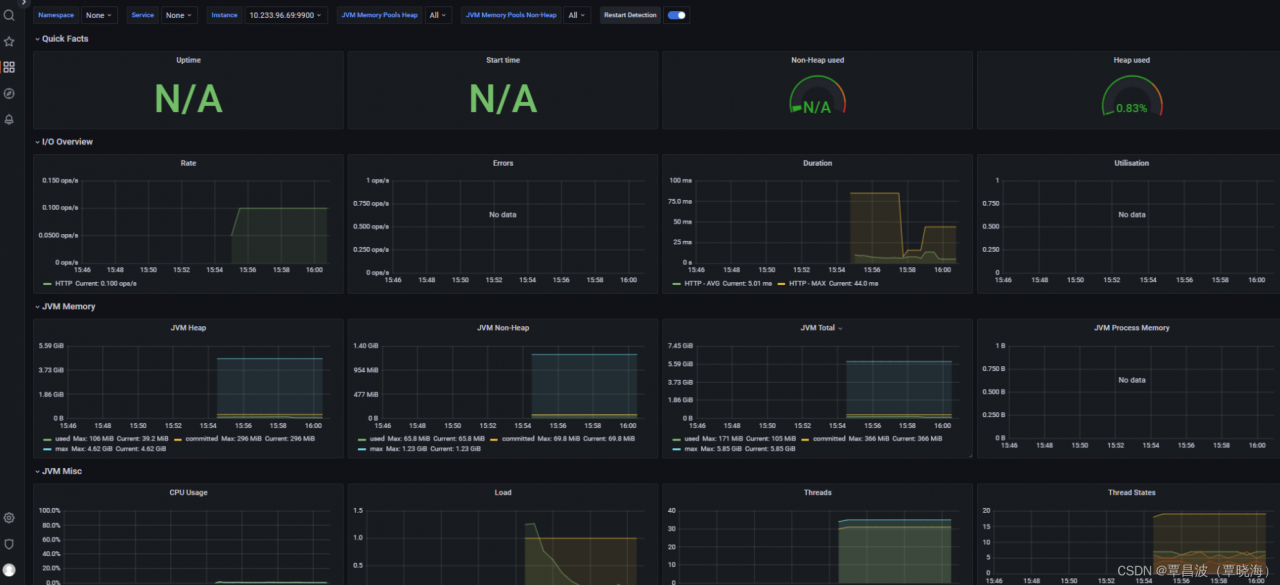Open the Non-Heap used panel title
Viewport: 1280px width, 585px height.
click(x=817, y=60)
